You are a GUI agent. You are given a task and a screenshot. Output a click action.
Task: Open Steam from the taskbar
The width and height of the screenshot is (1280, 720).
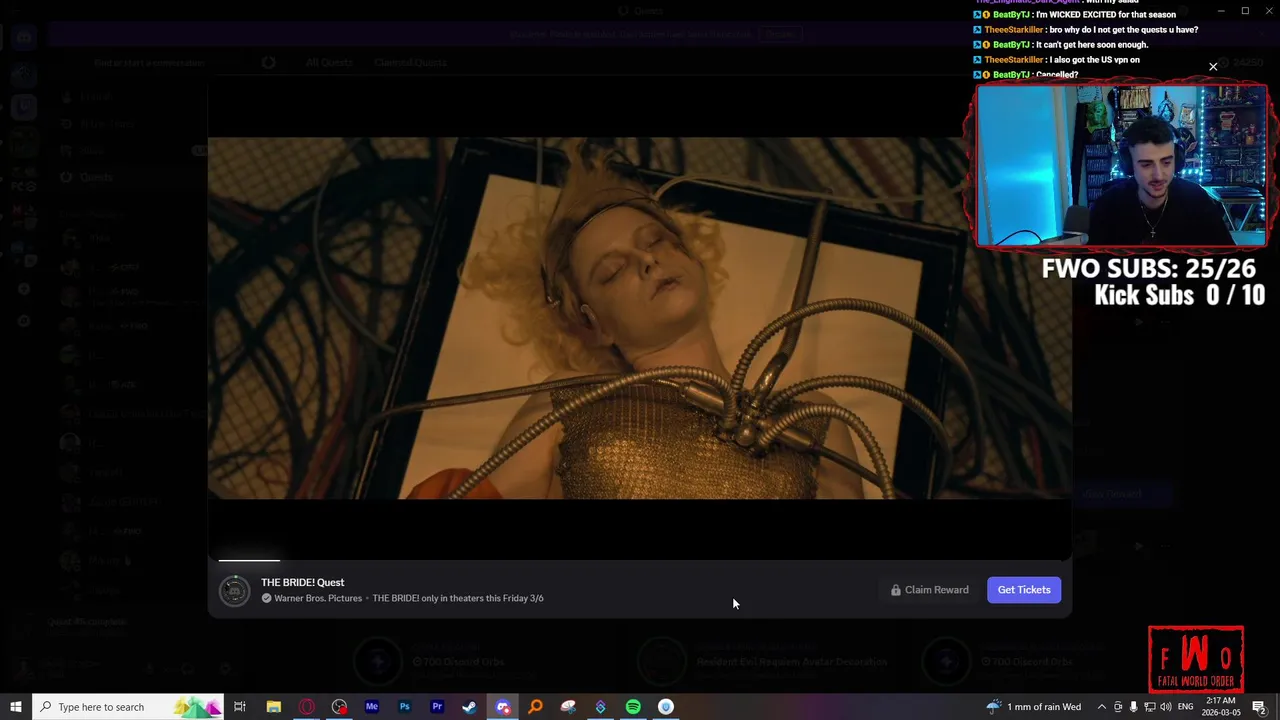click(469, 707)
